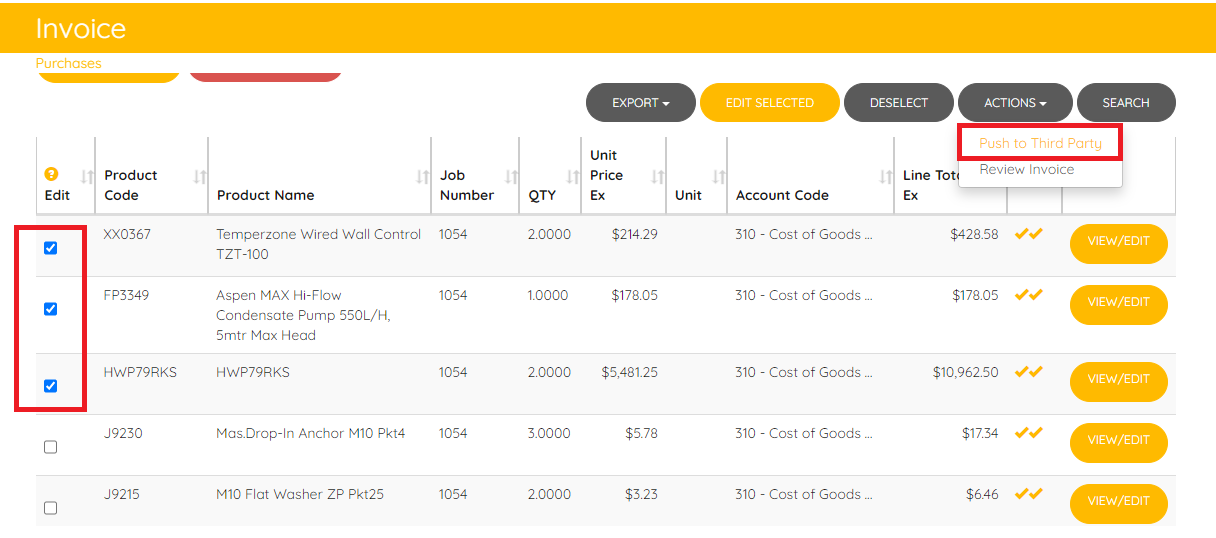Choose Push to Third Party

click(1040, 143)
